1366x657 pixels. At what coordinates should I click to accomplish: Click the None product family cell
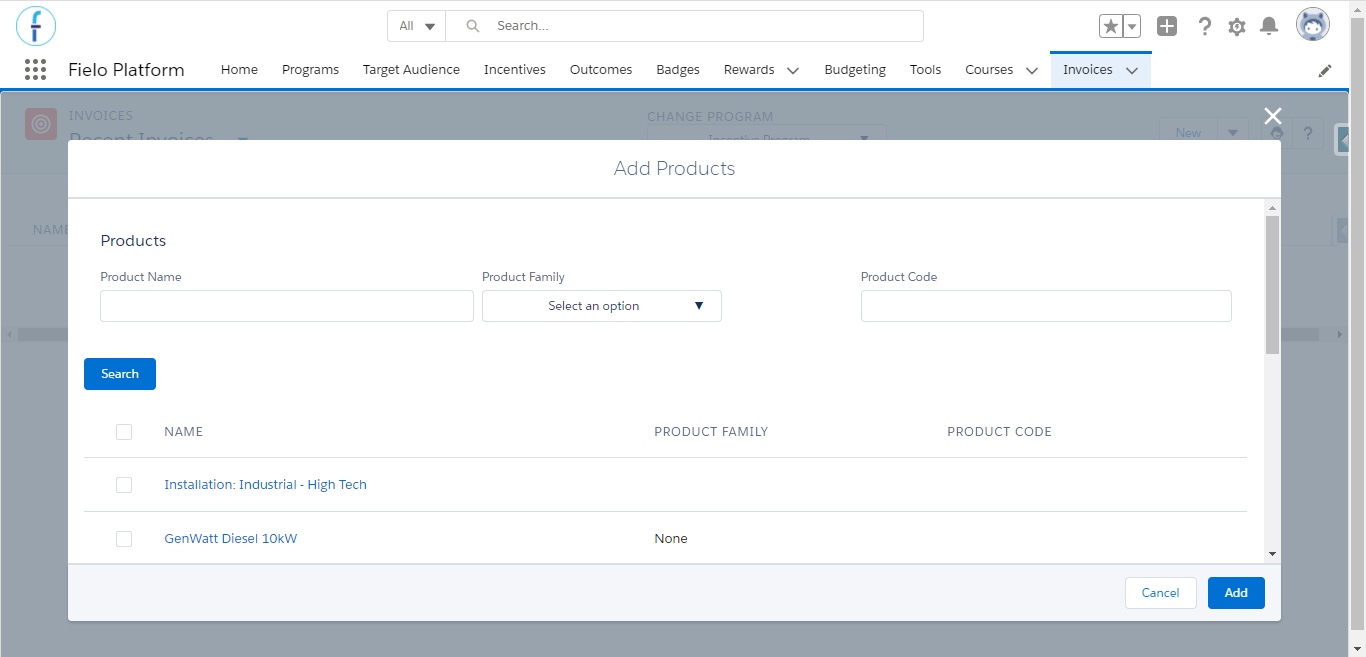pyautogui.click(x=671, y=539)
